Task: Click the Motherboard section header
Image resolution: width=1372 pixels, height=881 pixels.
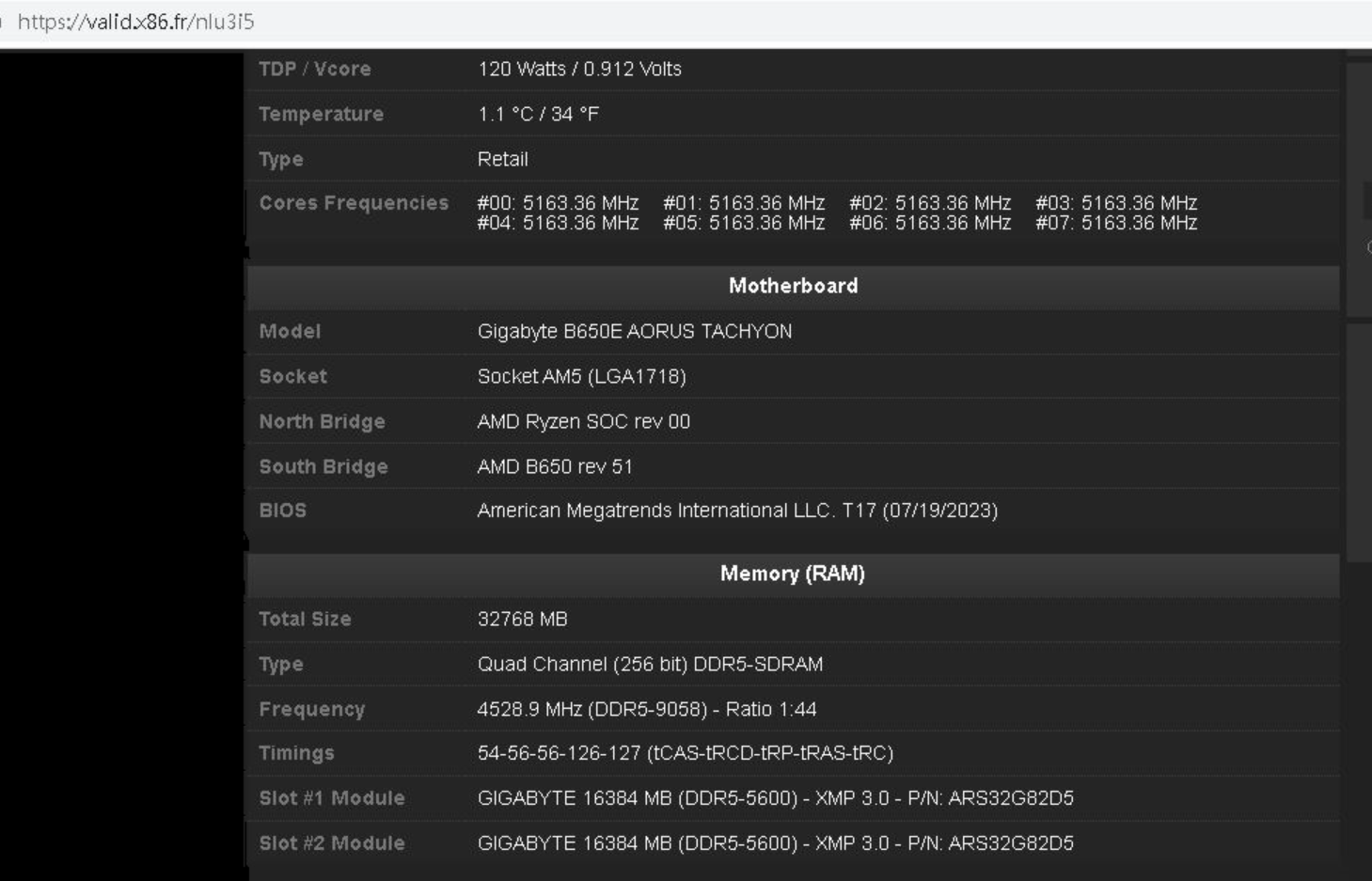Action: [793, 286]
